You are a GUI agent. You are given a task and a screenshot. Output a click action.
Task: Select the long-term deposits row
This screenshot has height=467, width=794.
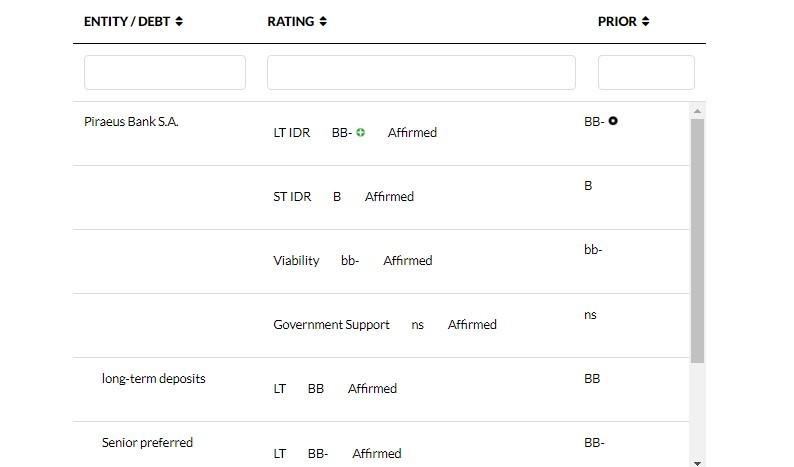[x=153, y=379]
